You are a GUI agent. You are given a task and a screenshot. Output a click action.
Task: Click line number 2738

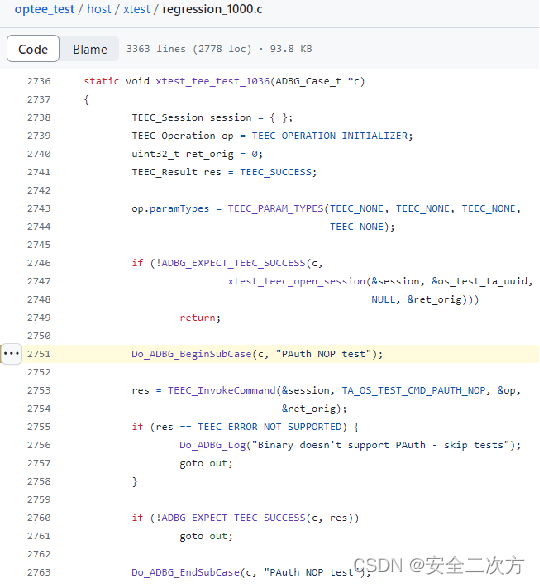(x=39, y=117)
